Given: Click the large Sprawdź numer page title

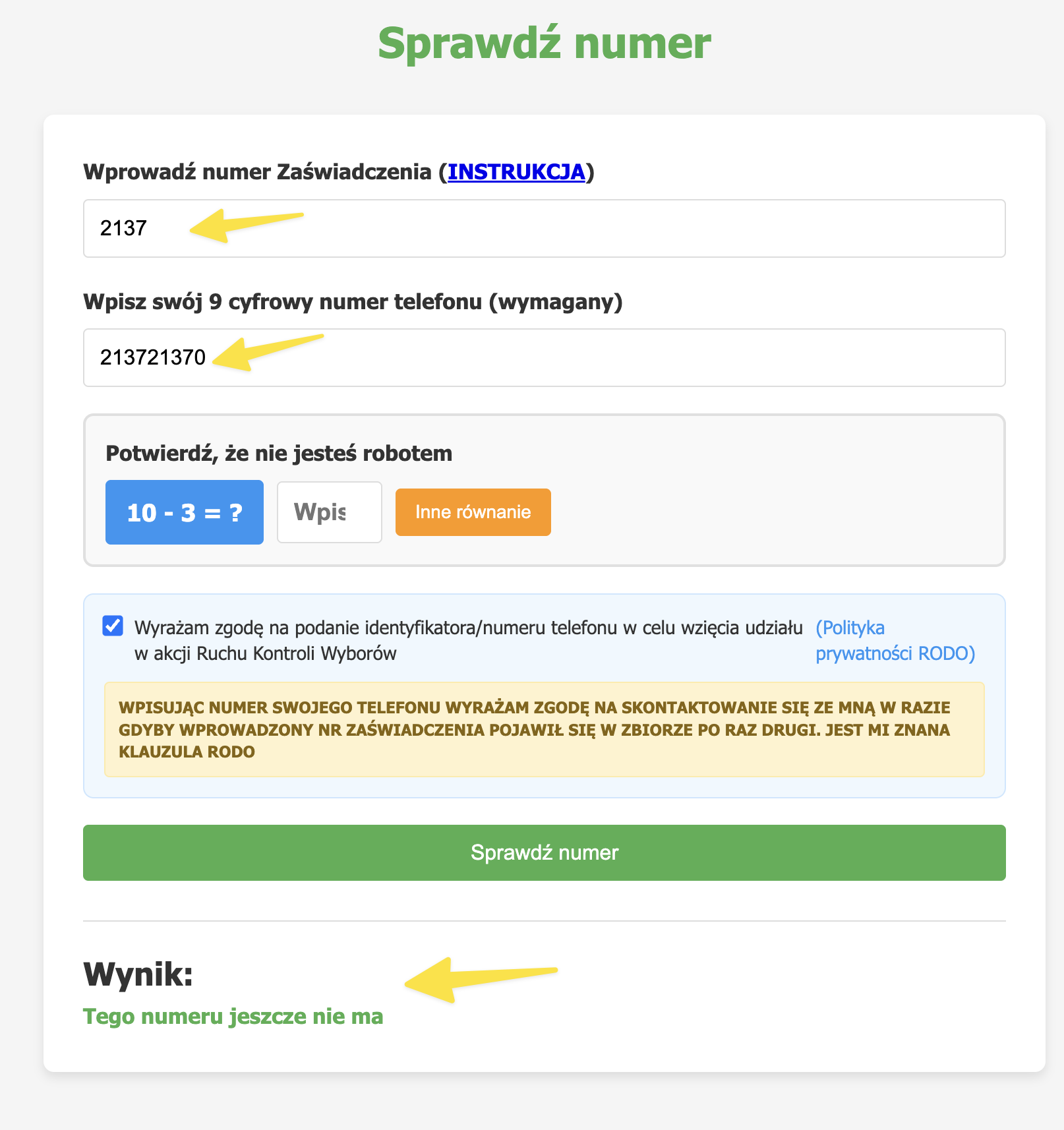Looking at the screenshot, I should click(544, 44).
